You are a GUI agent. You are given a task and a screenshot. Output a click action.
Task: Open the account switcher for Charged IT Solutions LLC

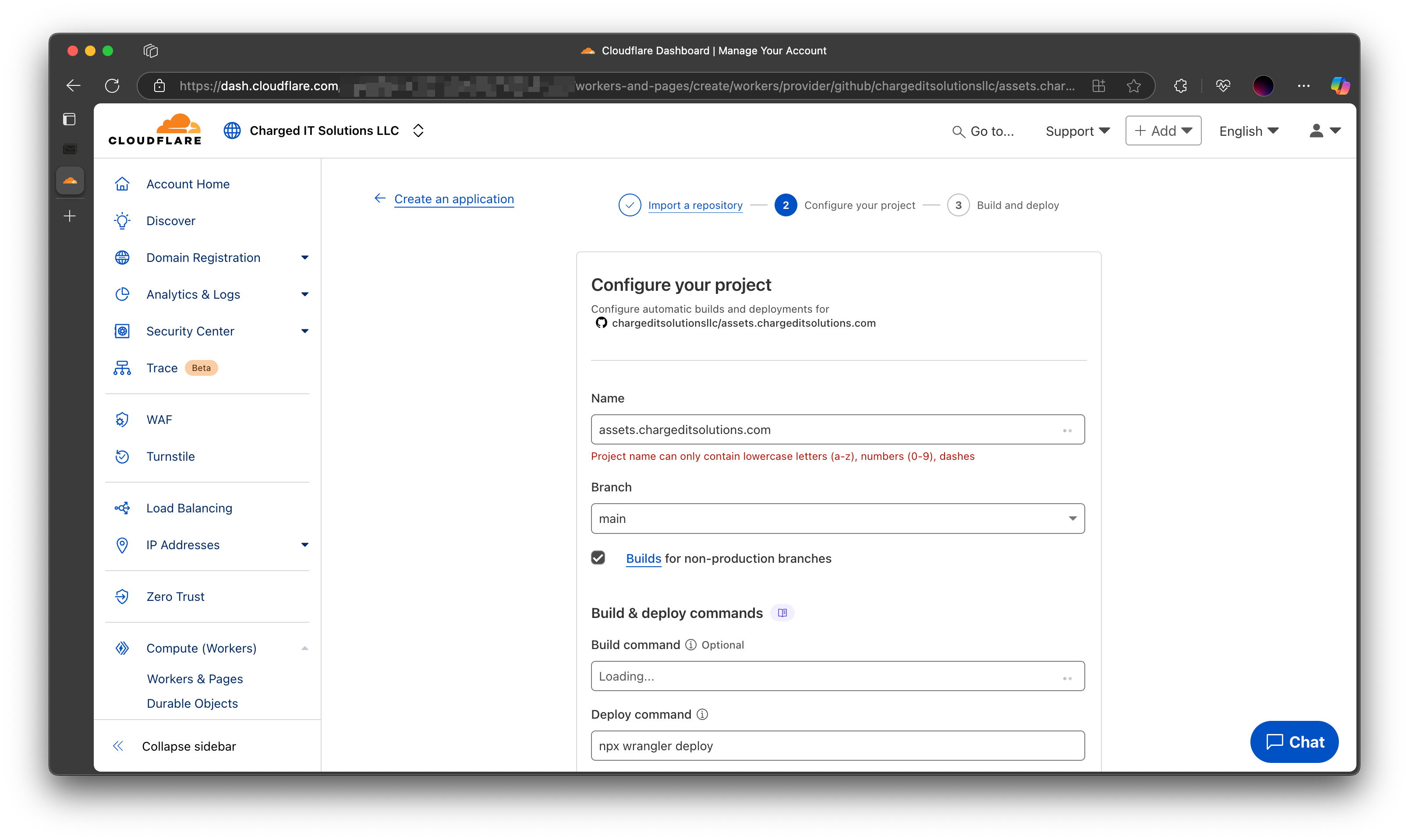pyautogui.click(x=418, y=131)
